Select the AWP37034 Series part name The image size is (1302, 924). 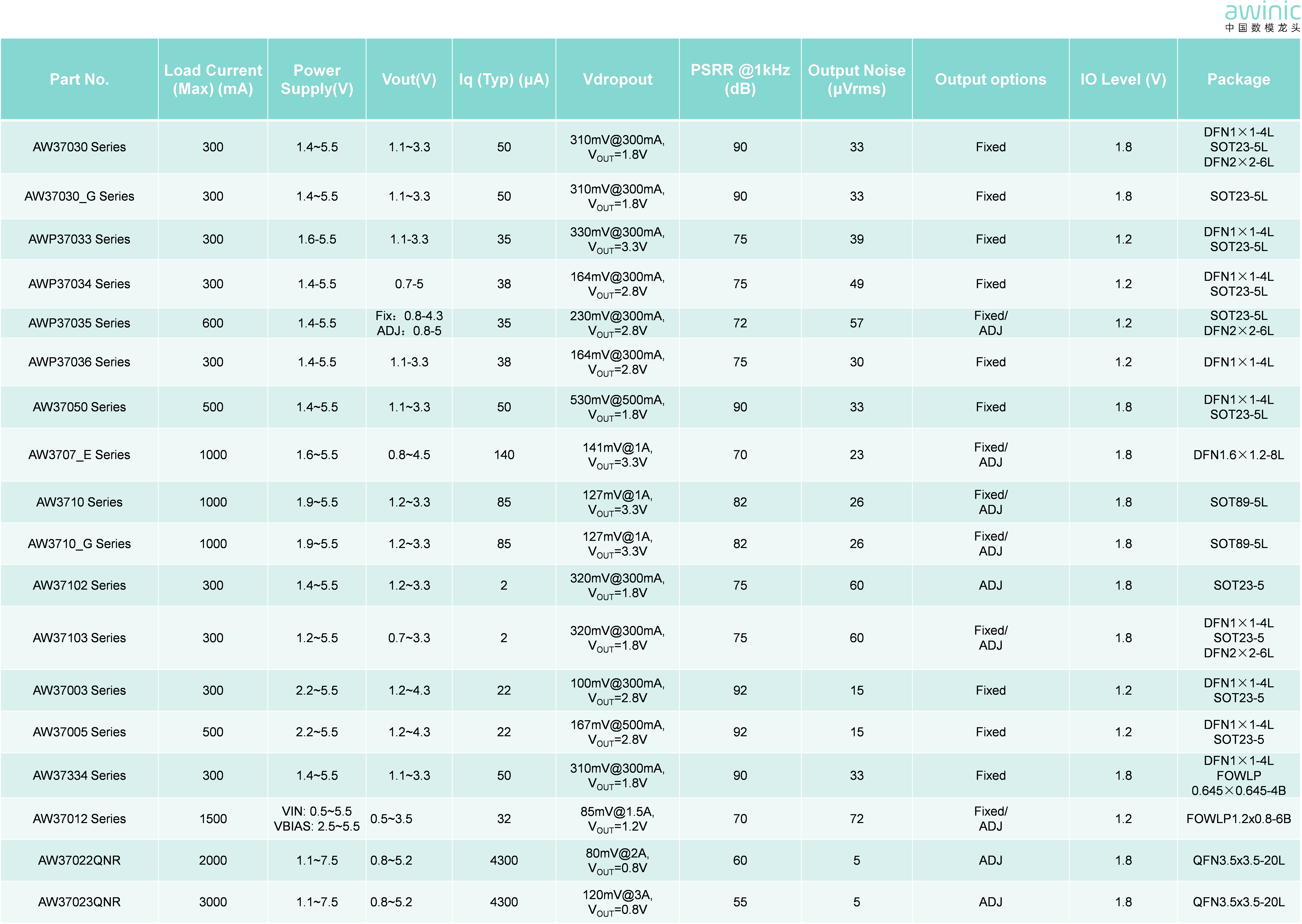coord(79,284)
